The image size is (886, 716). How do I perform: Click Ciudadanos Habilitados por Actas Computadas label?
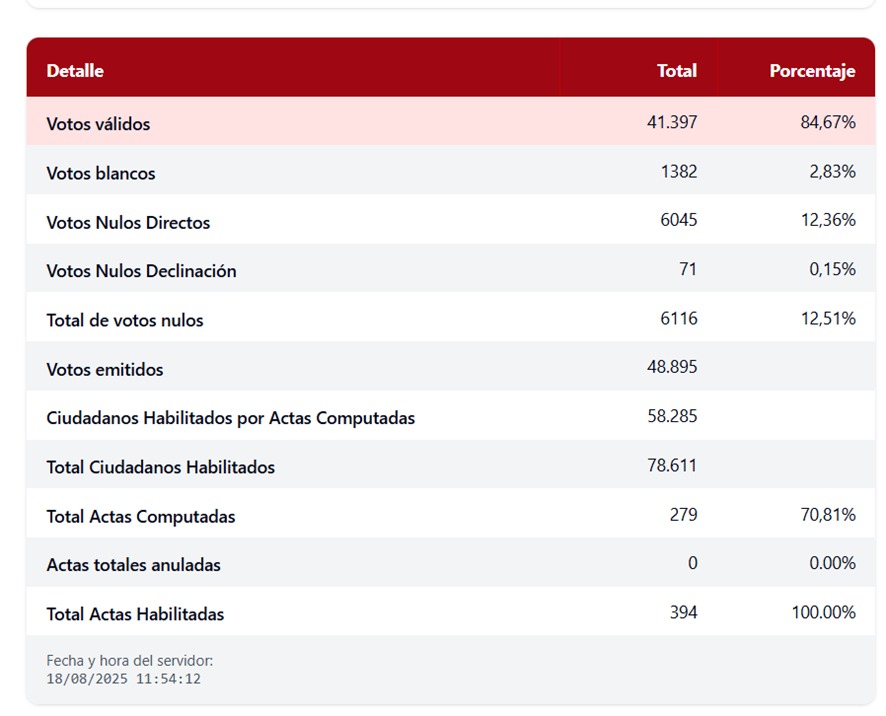pyautogui.click(x=230, y=418)
